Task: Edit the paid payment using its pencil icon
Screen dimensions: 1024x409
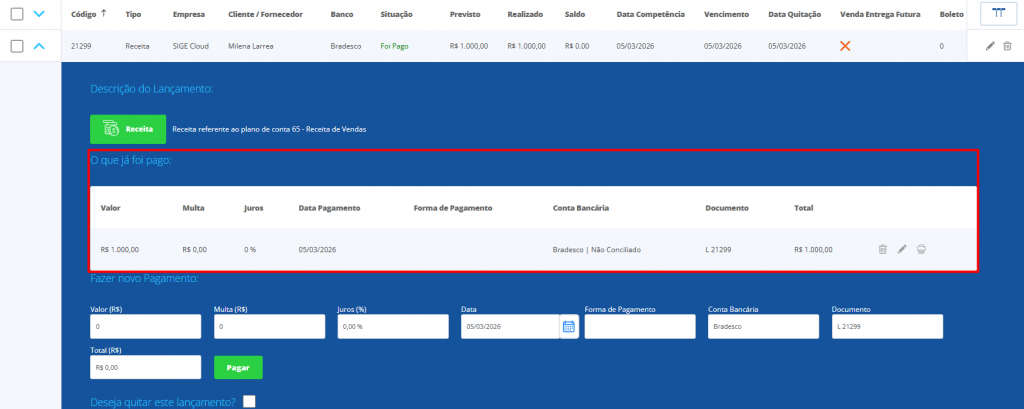Action: [x=901, y=249]
